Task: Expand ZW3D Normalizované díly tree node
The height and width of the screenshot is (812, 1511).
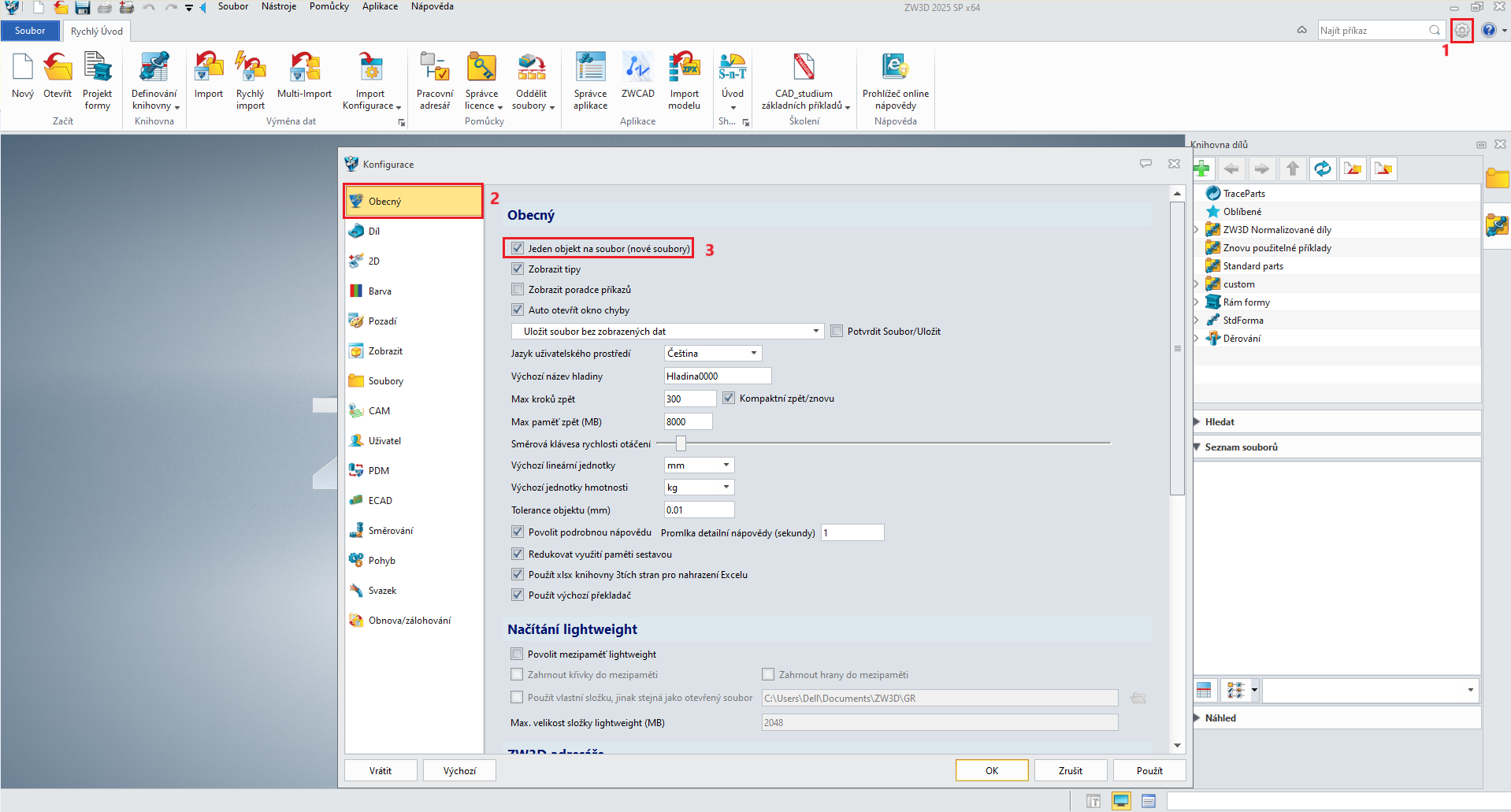Action: 1197,230
